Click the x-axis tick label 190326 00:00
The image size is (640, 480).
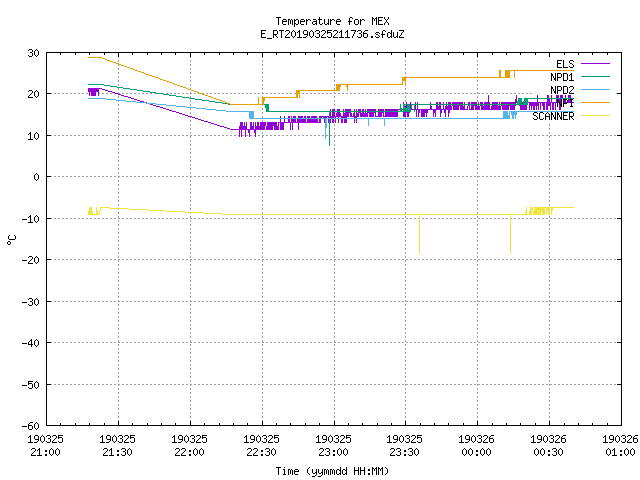[x=476, y=446]
